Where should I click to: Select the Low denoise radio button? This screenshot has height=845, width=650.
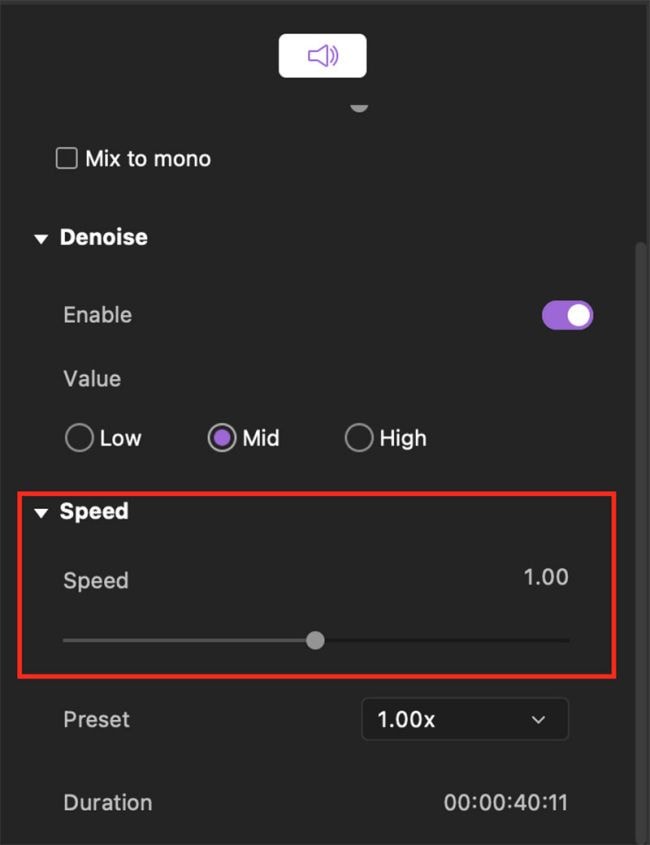(78, 438)
